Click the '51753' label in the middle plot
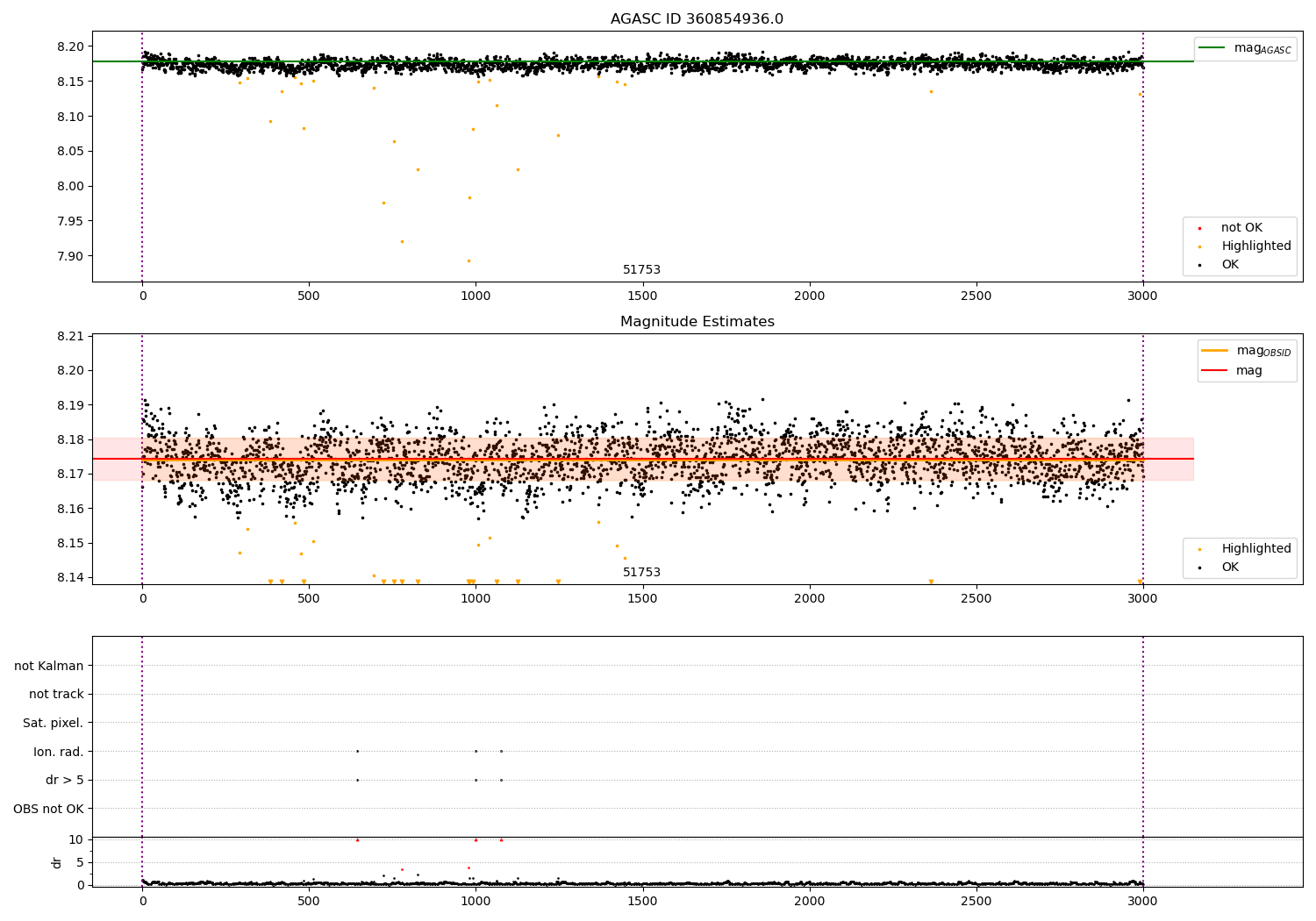 point(641,573)
